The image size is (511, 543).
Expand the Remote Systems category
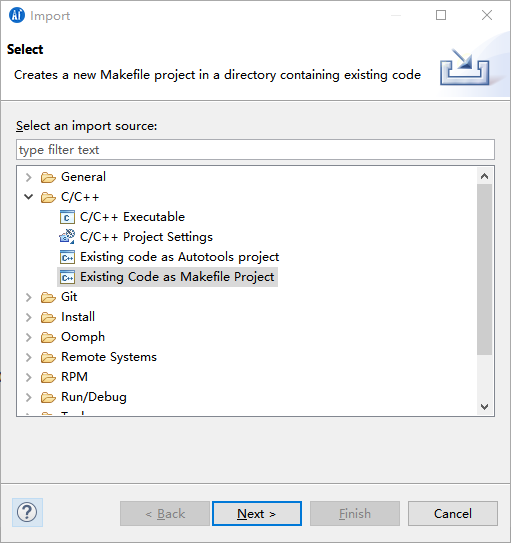(29, 357)
